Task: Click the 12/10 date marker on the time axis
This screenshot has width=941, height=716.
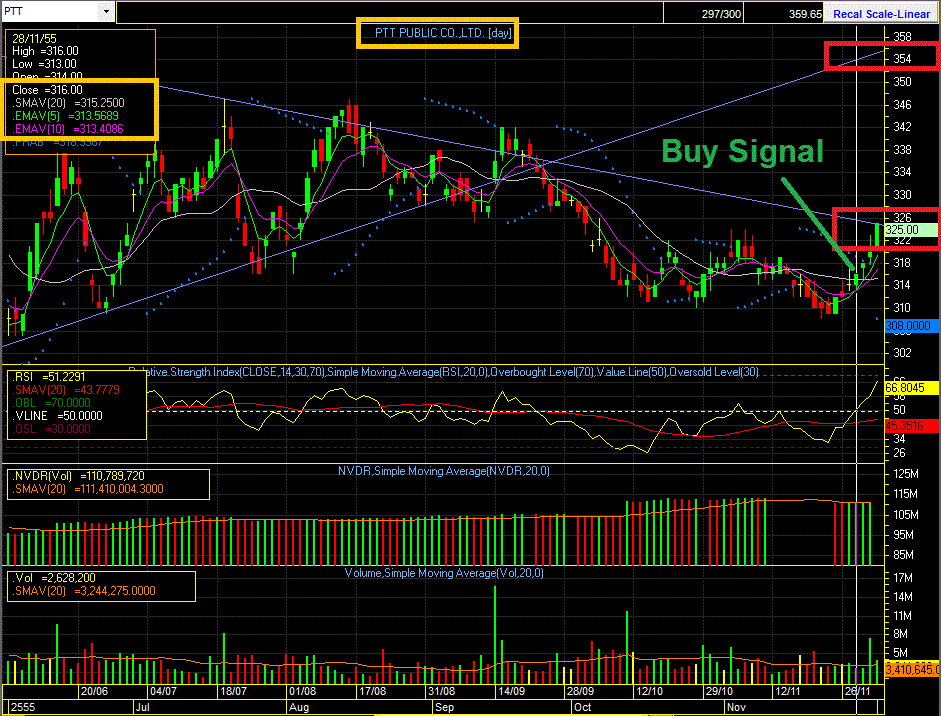Action: tap(649, 691)
